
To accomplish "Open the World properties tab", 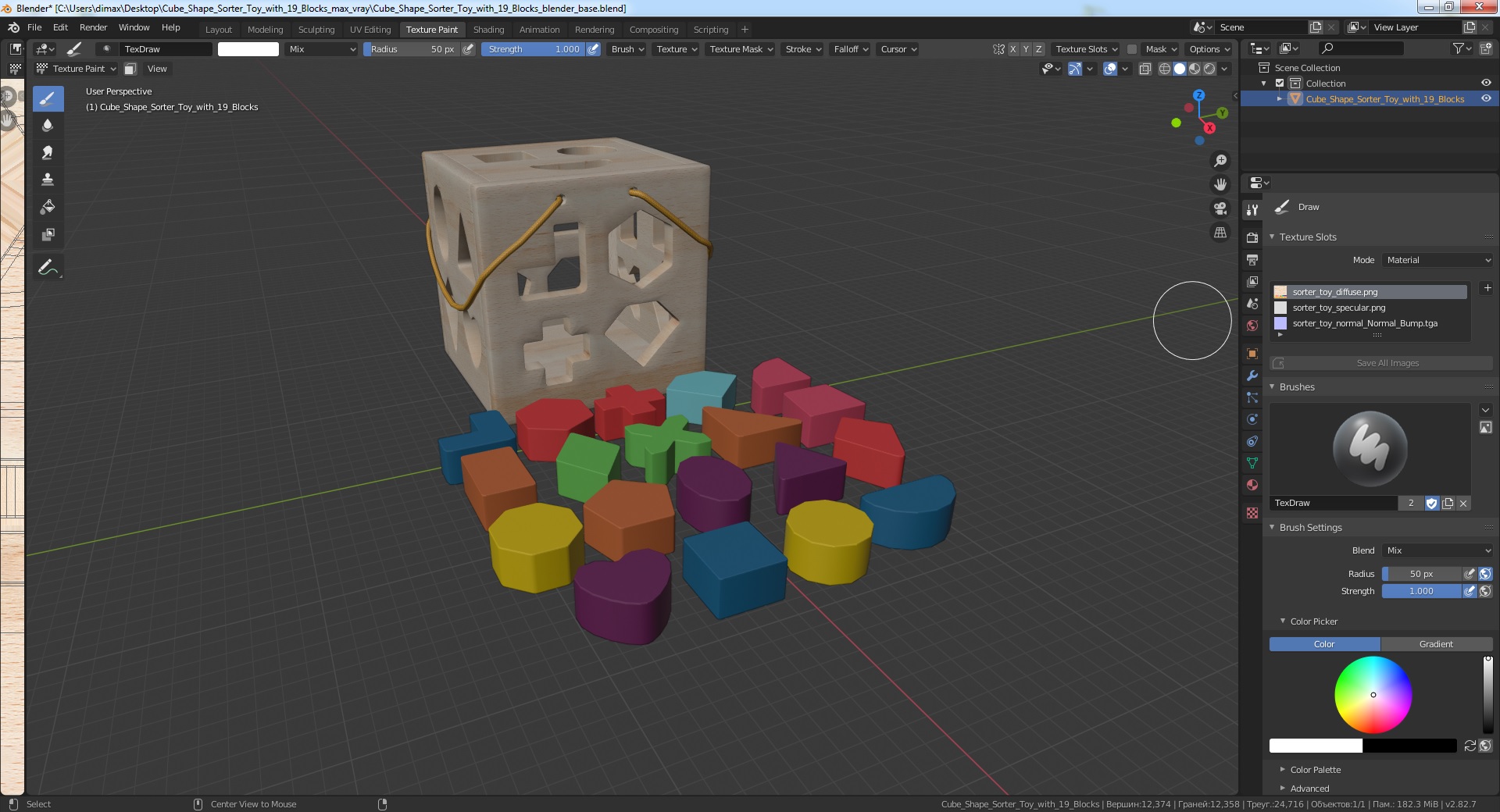I will click(x=1252, y=326).
